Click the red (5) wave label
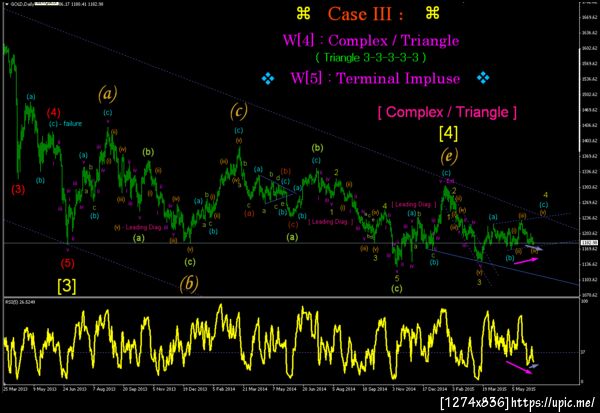 67,263
